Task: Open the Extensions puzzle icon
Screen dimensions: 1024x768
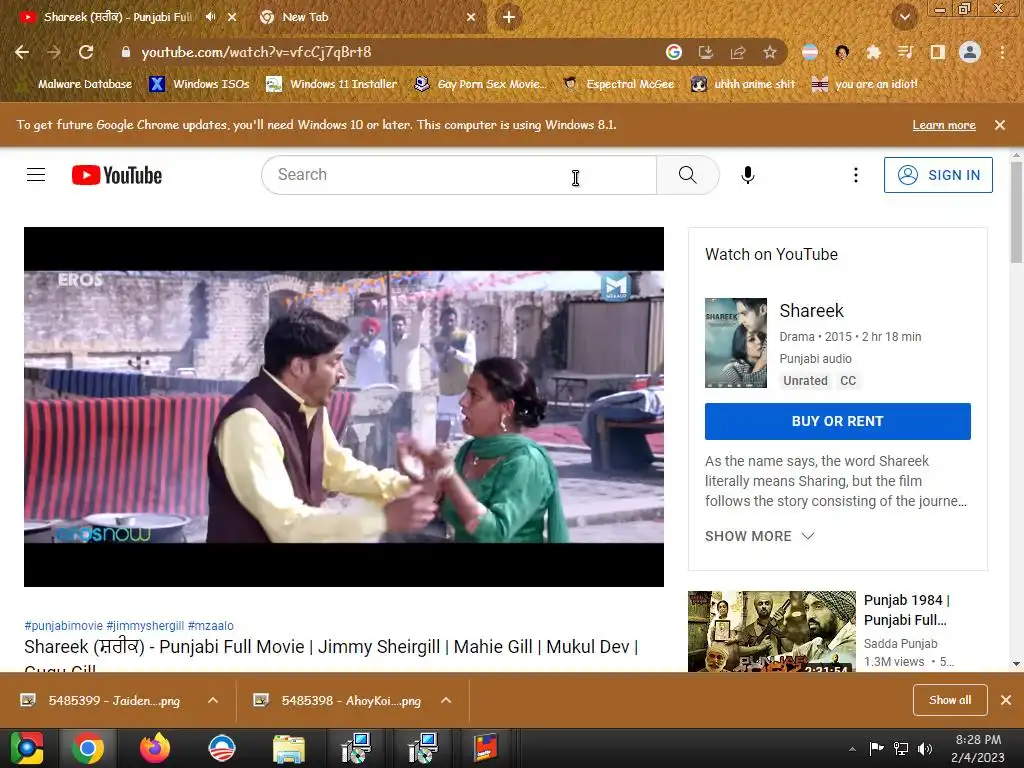Action: click(873, 52)
